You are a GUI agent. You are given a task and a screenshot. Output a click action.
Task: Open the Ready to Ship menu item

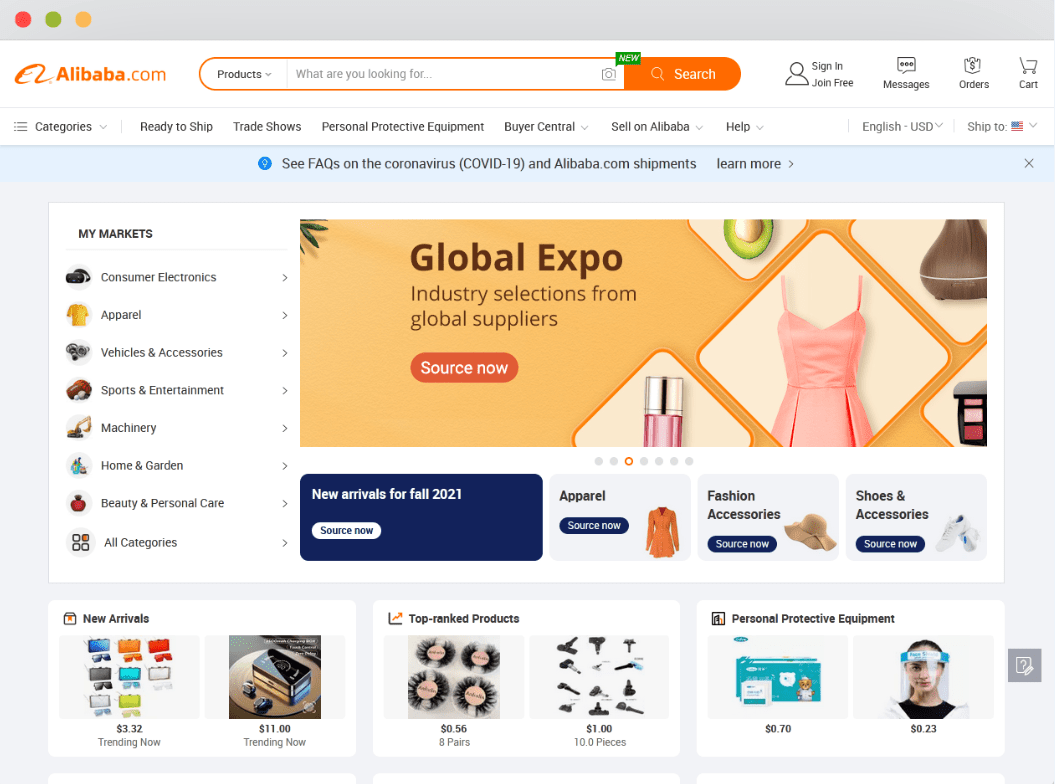pos(176,127)
